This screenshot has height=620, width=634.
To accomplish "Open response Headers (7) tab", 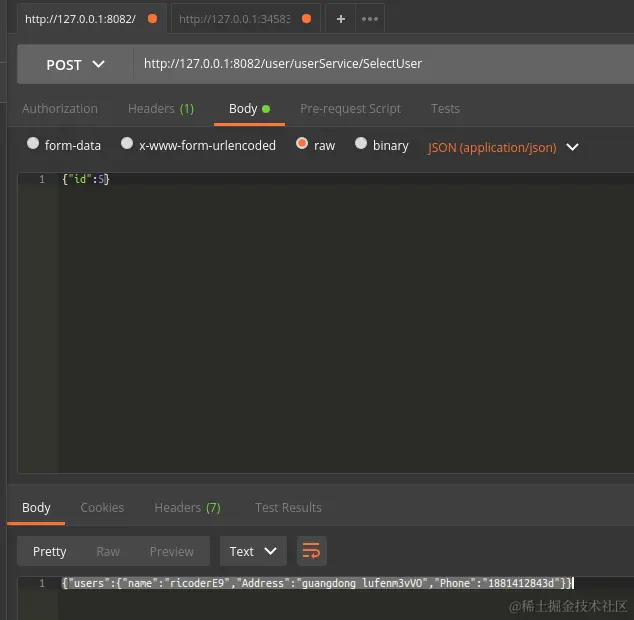I will click(x=187, y=508).
